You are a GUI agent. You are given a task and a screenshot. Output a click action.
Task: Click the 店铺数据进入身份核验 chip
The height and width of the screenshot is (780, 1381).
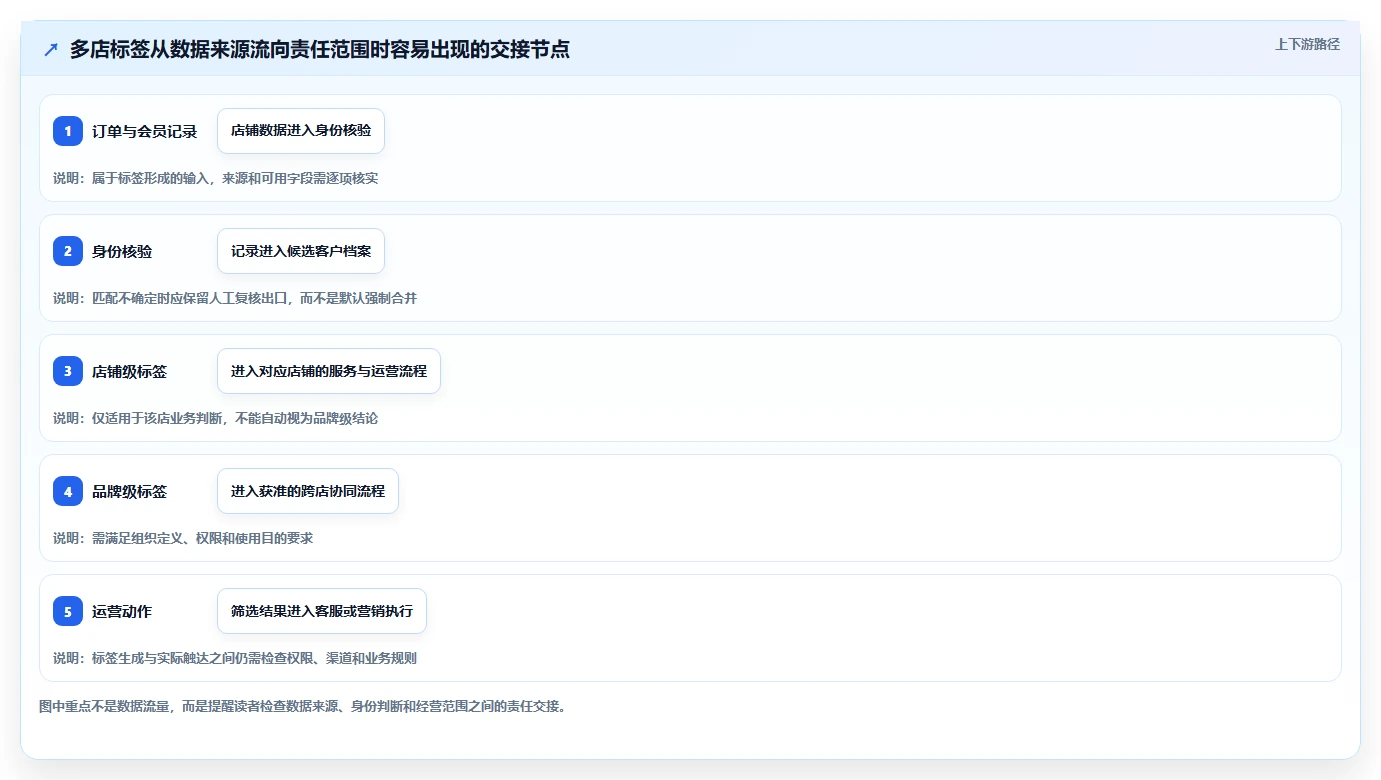click(x=301, y=131)
